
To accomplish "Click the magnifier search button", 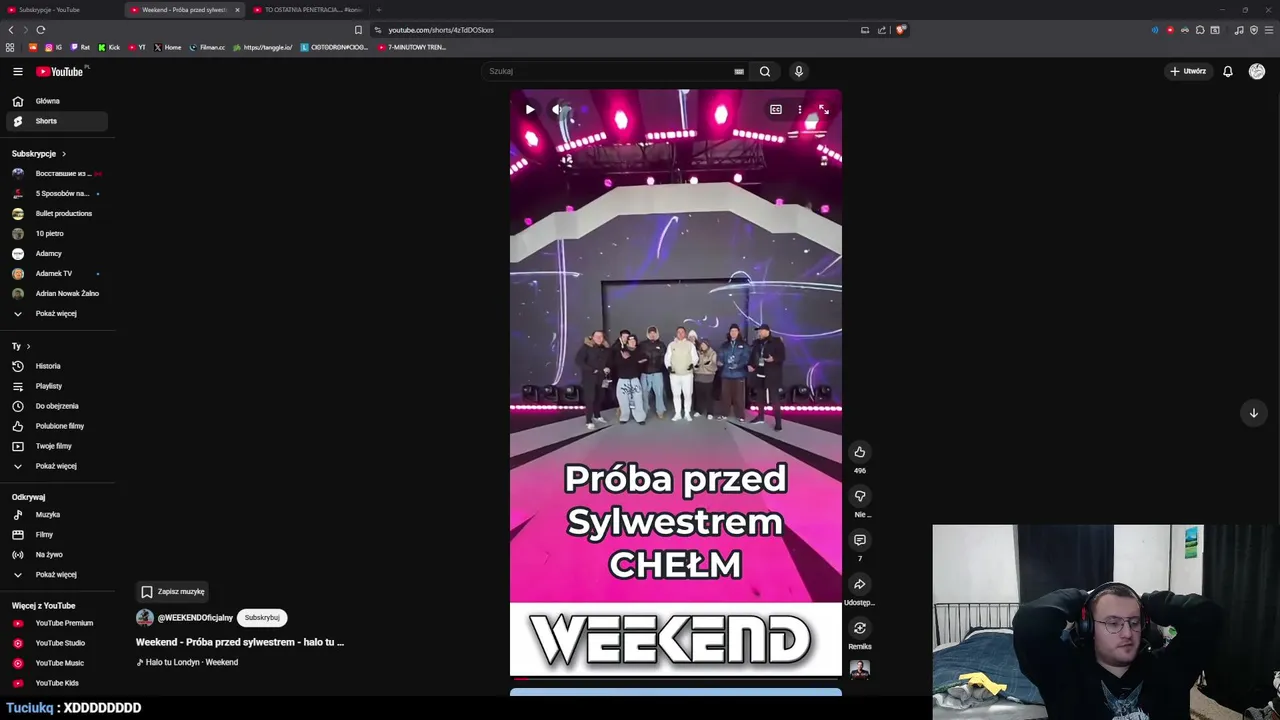I will coord(765,71).
